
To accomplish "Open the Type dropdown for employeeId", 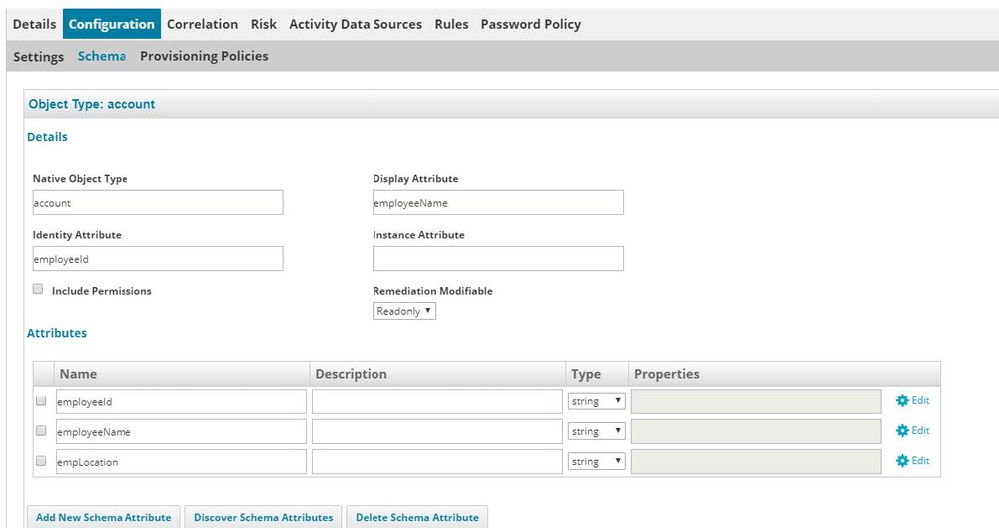I will [x=596, y=401].
